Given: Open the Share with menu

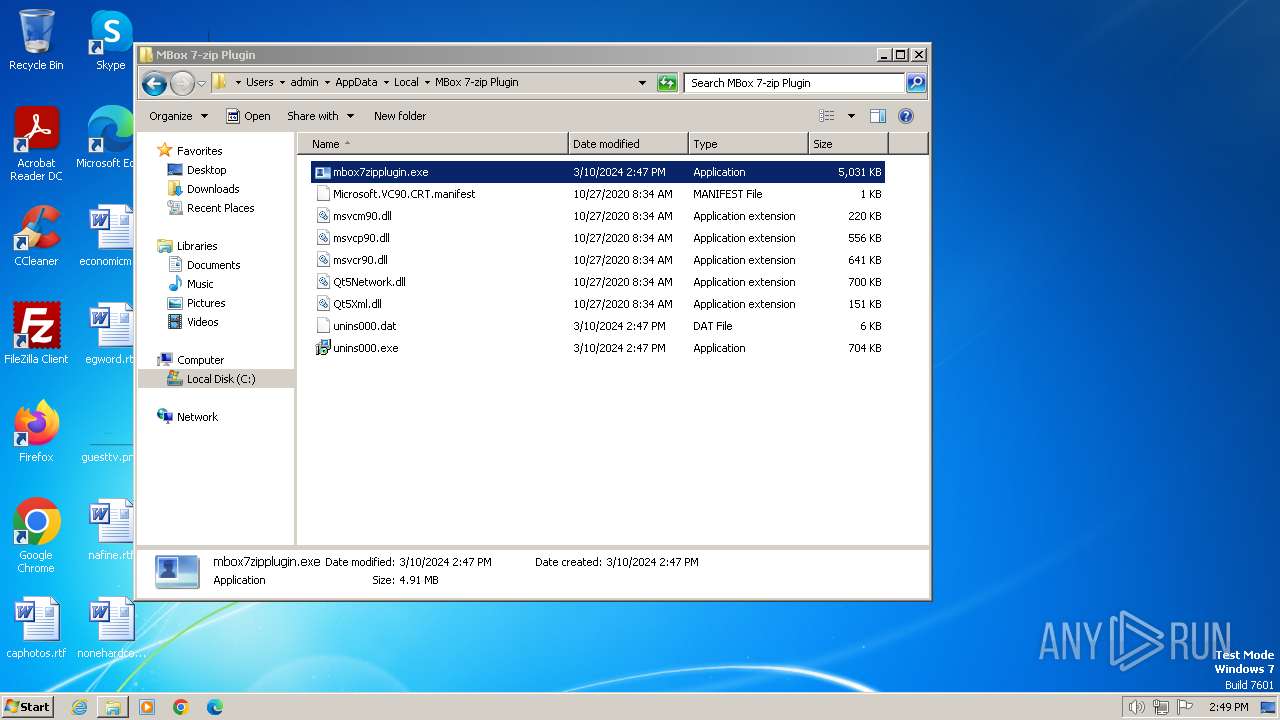Looking at the screenshot, I should pyautogui.click(x=320, y=116).
